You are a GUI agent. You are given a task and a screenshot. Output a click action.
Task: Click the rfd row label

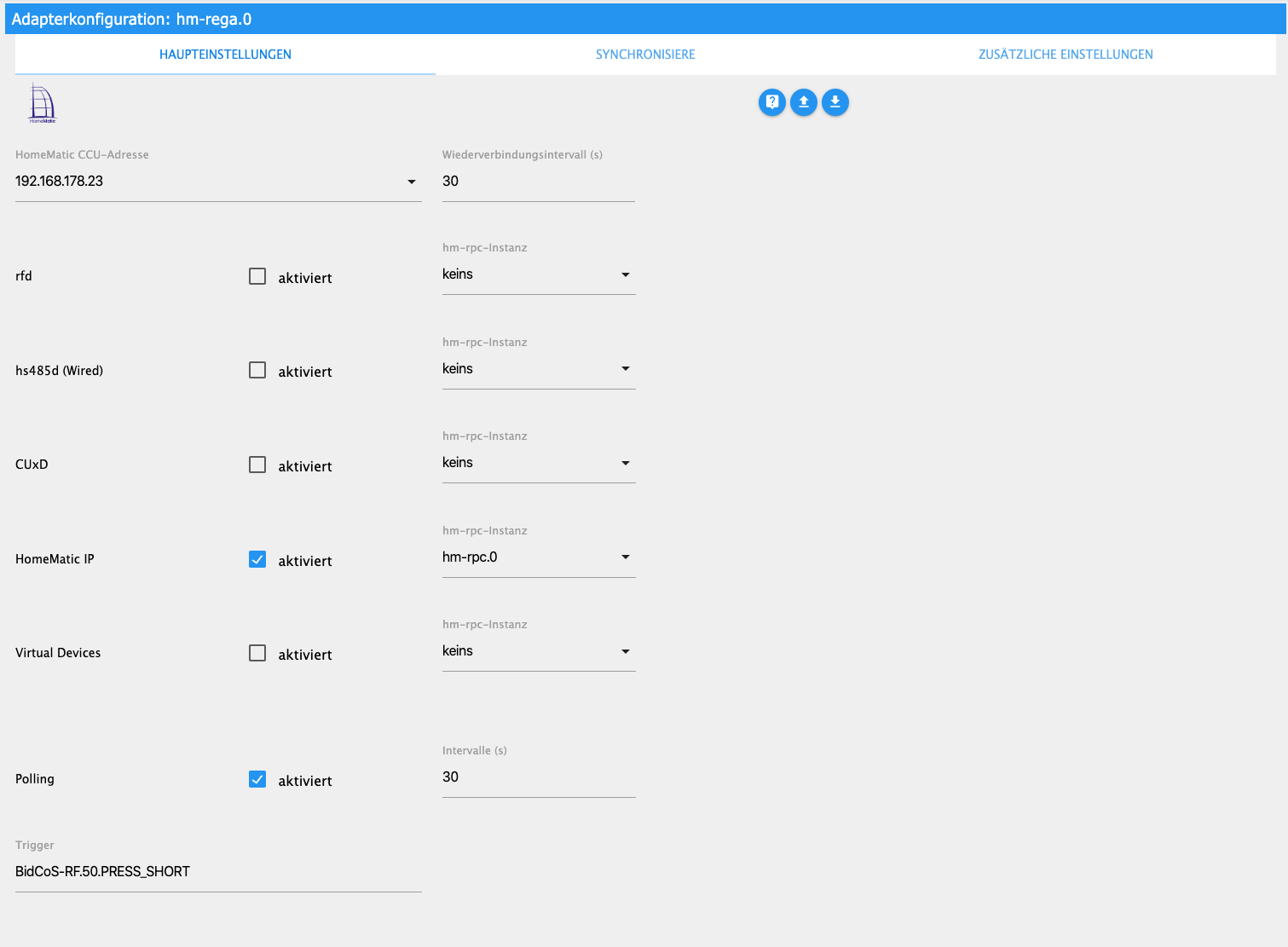coord(24,276)
